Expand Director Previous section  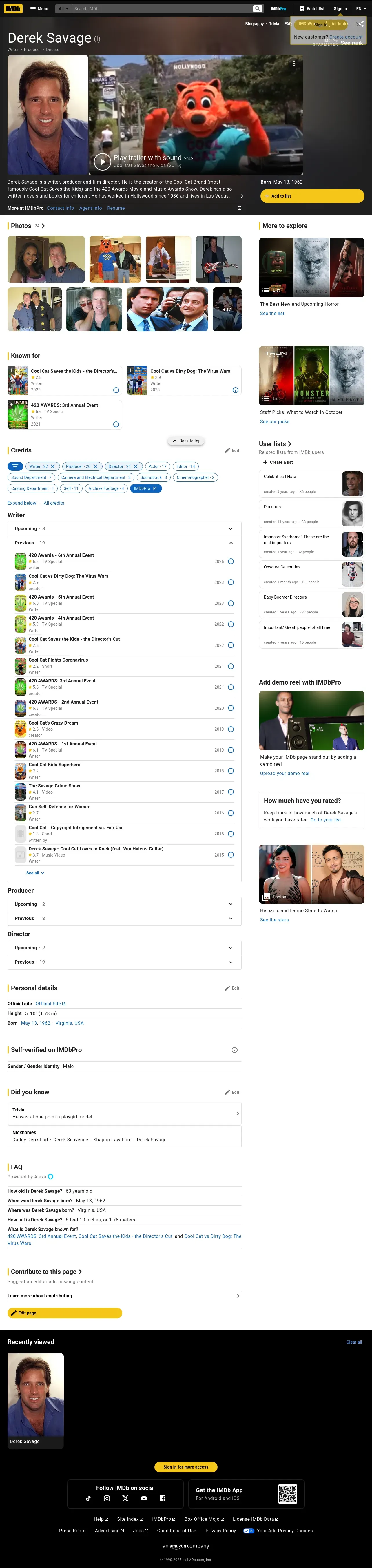125,962
